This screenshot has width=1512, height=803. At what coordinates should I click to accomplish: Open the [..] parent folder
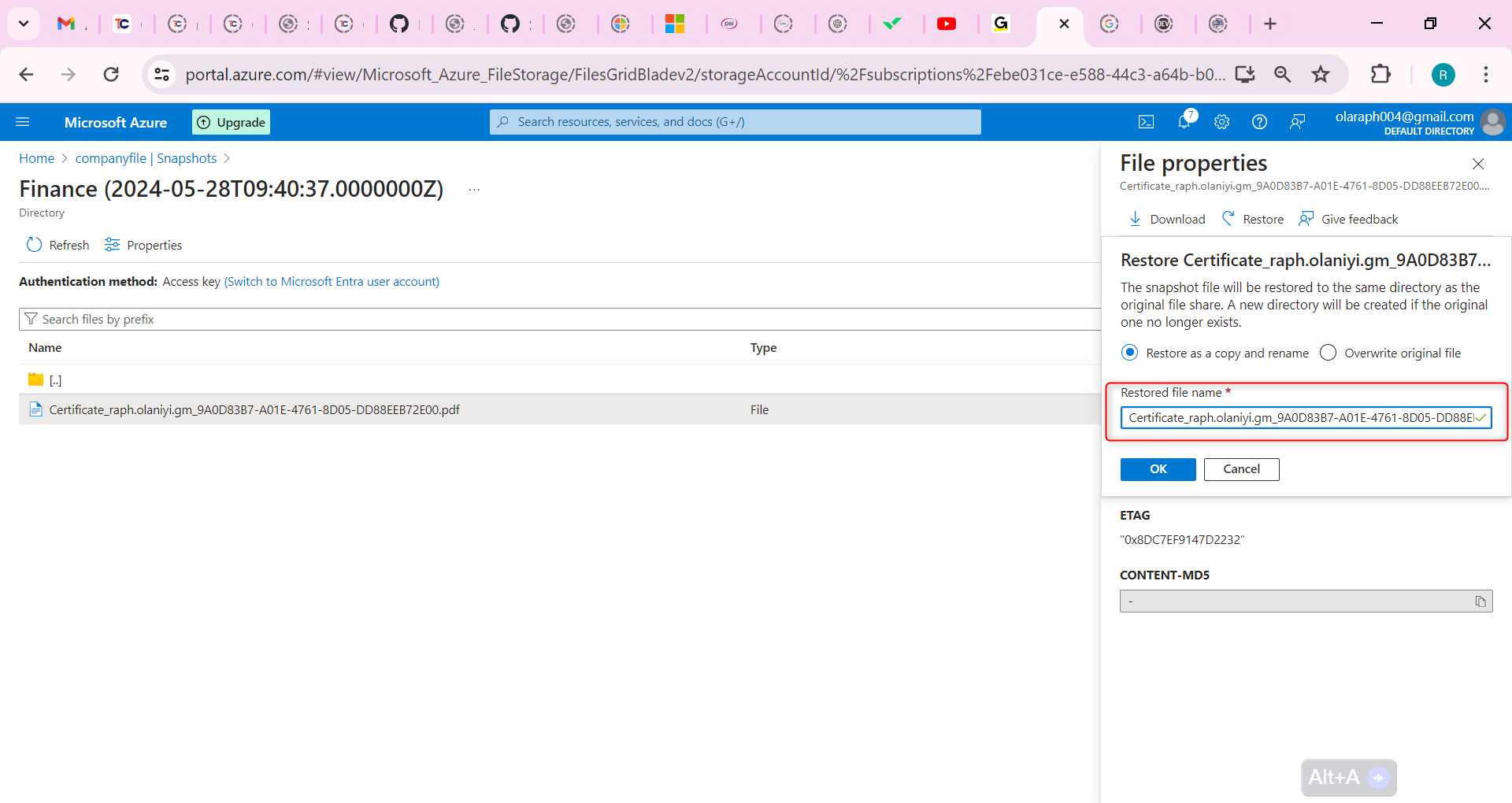(55, 380)
